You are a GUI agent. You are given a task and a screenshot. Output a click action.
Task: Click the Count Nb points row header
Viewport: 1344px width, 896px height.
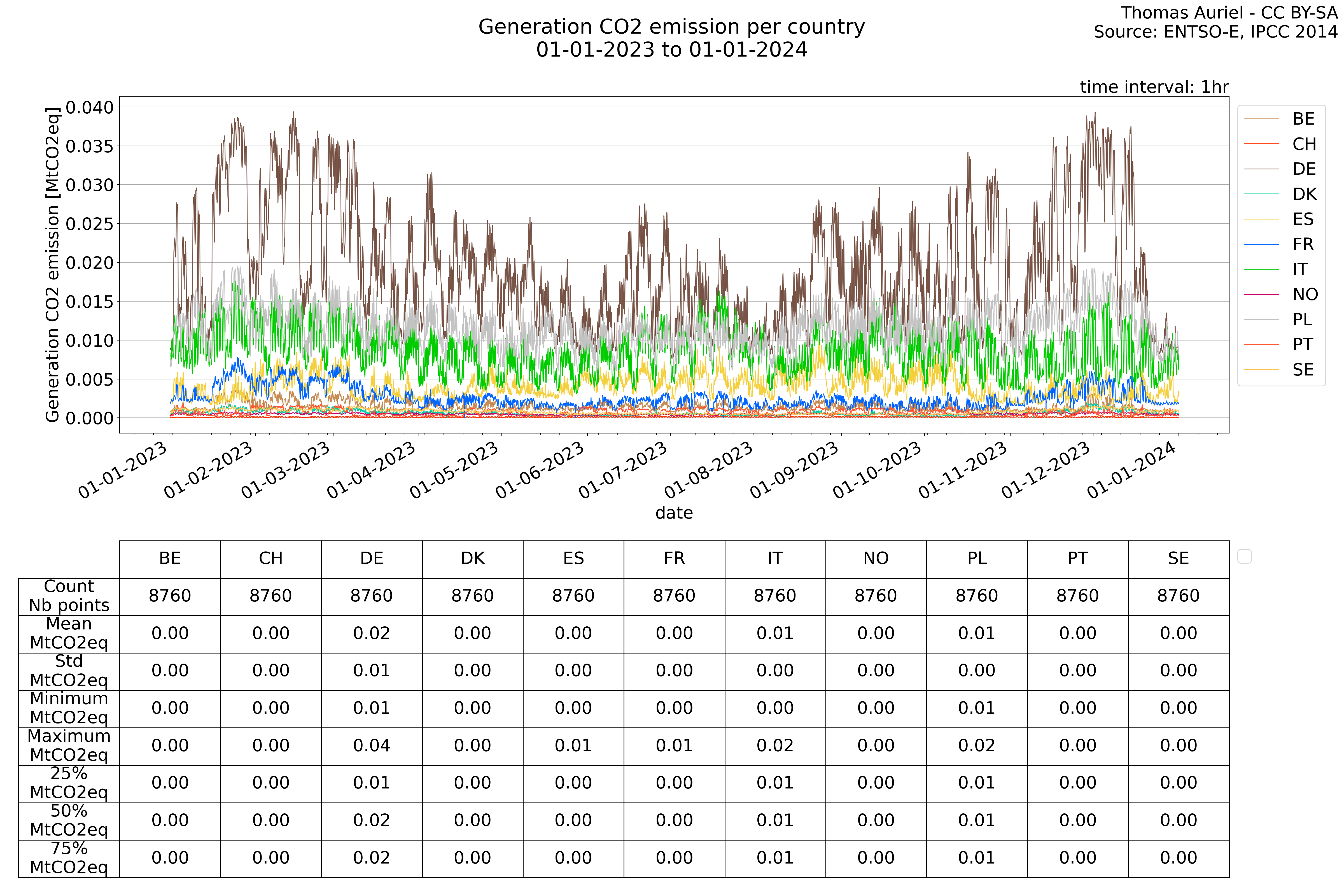[69, 596]
